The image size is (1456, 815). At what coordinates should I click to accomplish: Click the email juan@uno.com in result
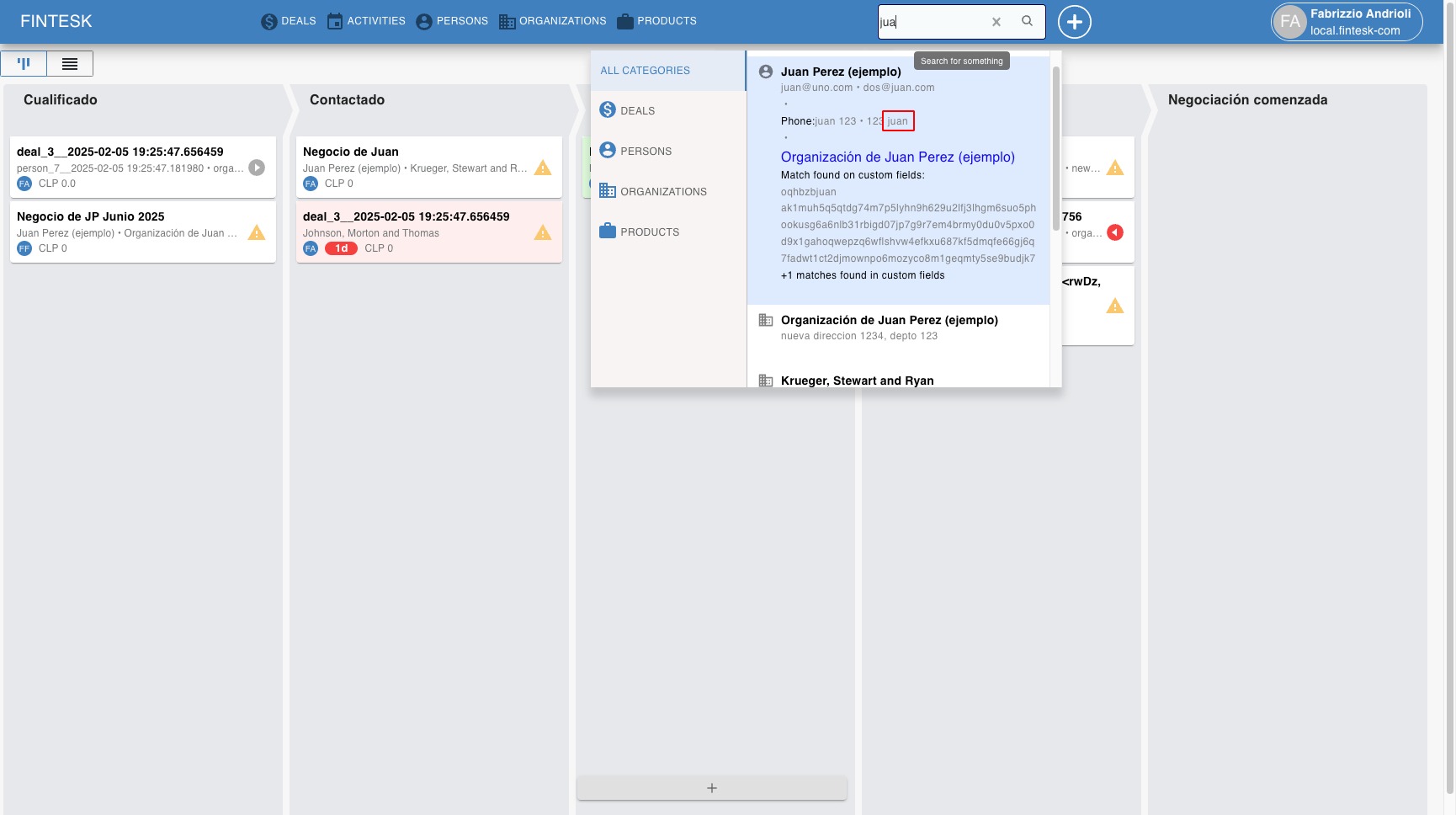click(x=816, y=88)
